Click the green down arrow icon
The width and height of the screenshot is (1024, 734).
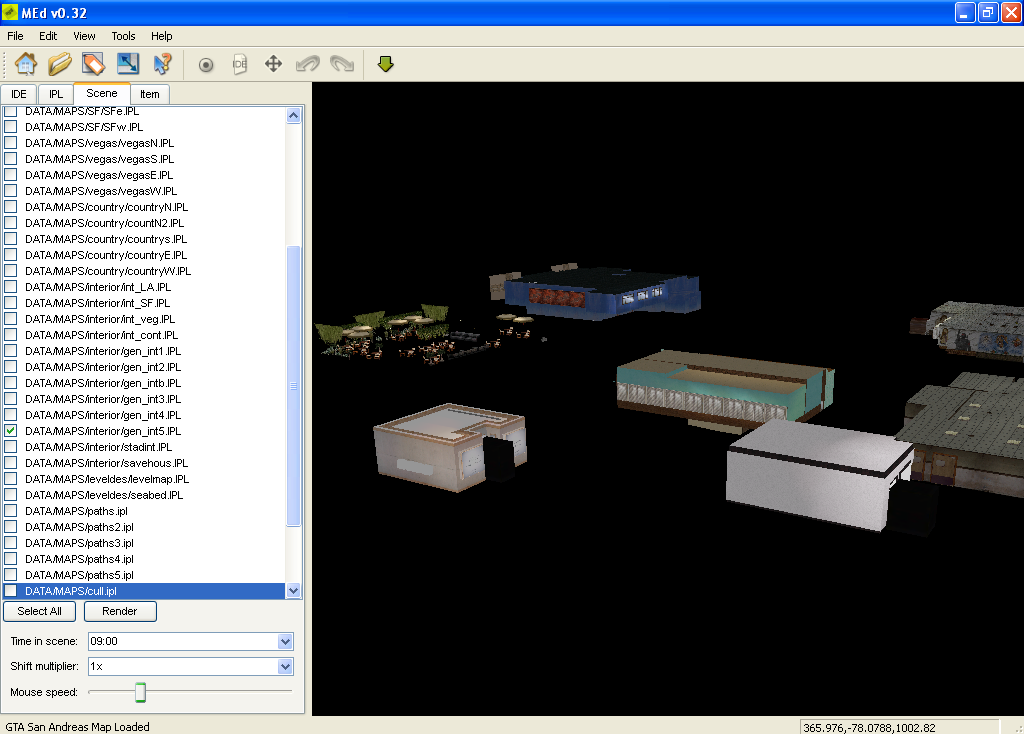[x=385, y=64]
